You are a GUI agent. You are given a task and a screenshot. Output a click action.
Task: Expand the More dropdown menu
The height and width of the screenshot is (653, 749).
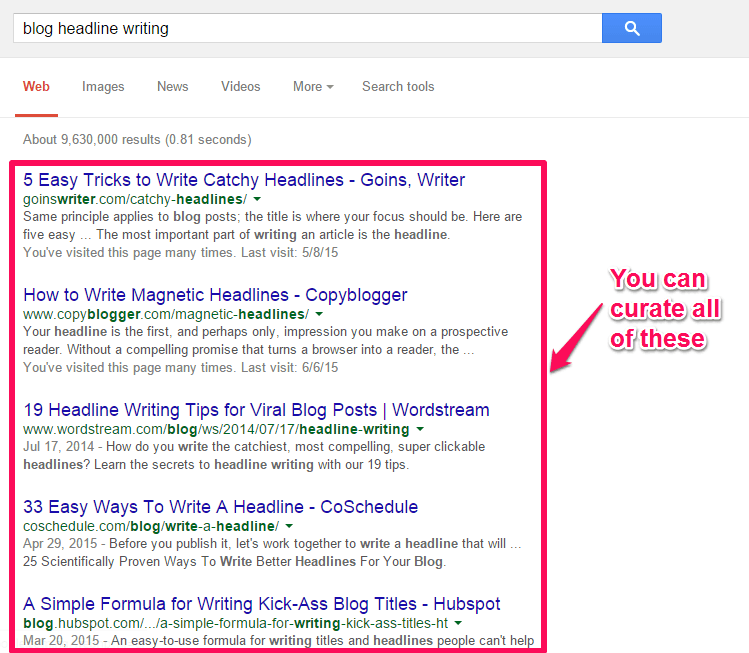click(x=313, y=86)
